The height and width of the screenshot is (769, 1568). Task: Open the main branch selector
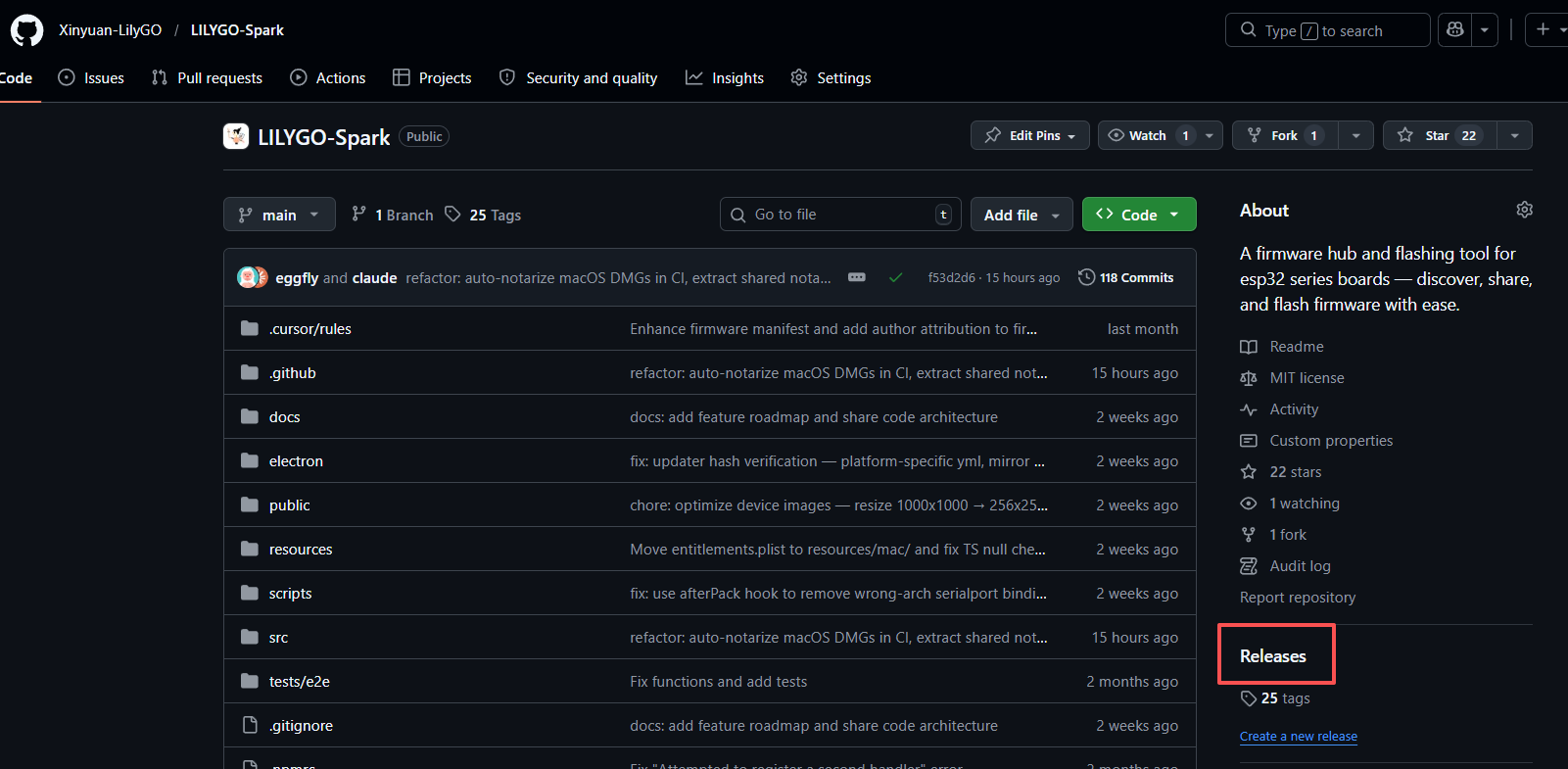[279, 215]
